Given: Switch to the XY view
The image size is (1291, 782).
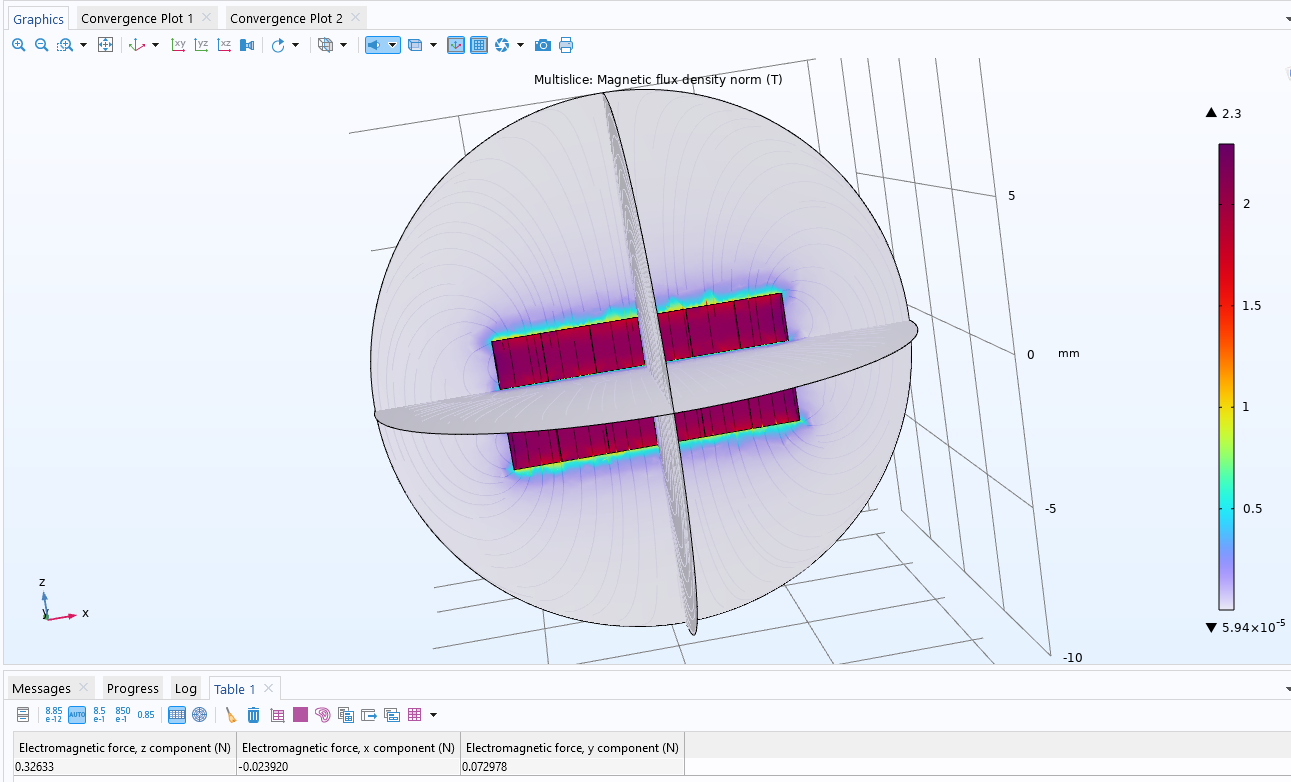Looking at the screenshot, I should coord(178,45).
